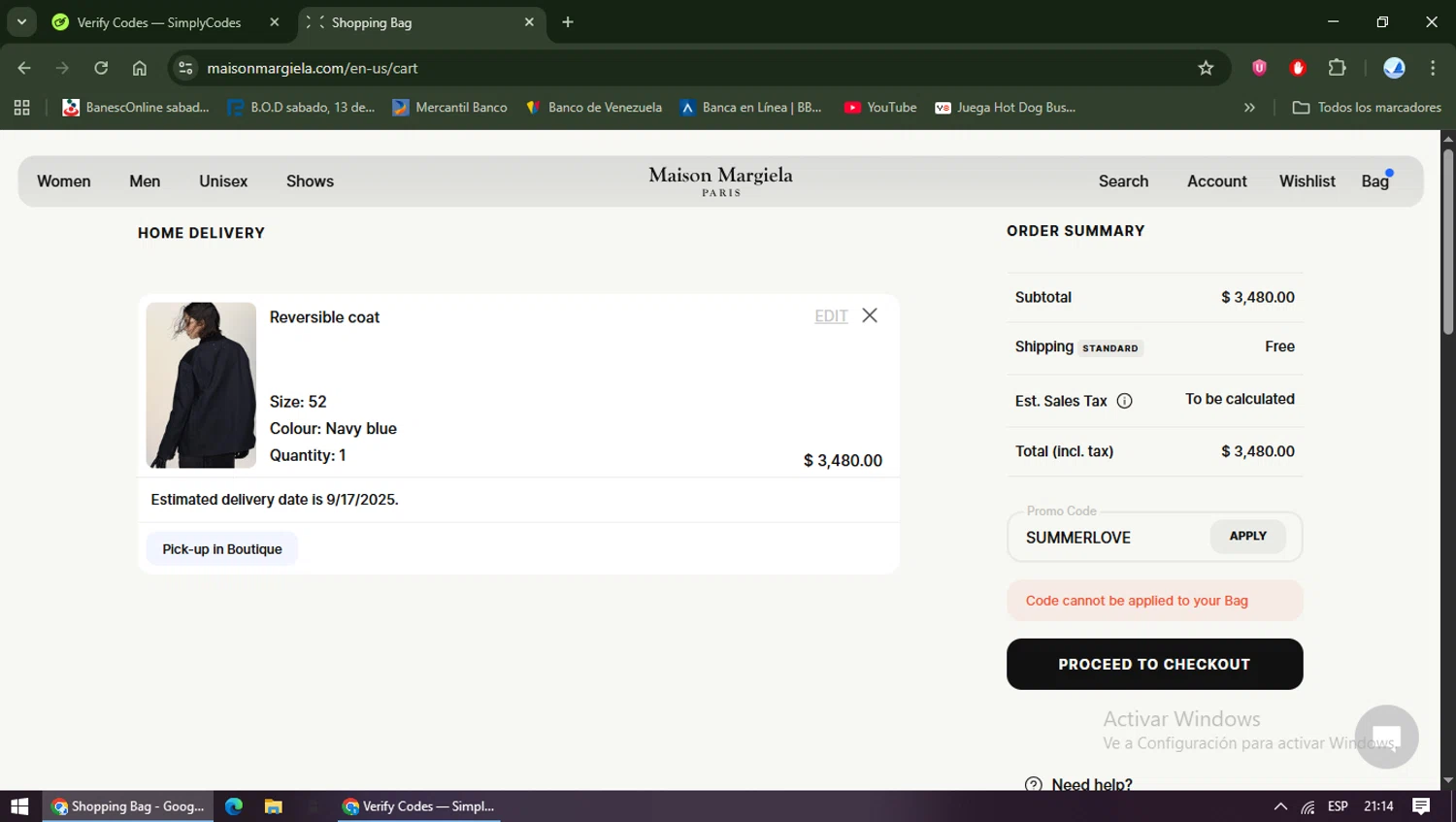Screen dimensions: 1456x822
Task: Open the Banca en Línea bookmark
Action: pyautogui.click(x=750, y=108)
